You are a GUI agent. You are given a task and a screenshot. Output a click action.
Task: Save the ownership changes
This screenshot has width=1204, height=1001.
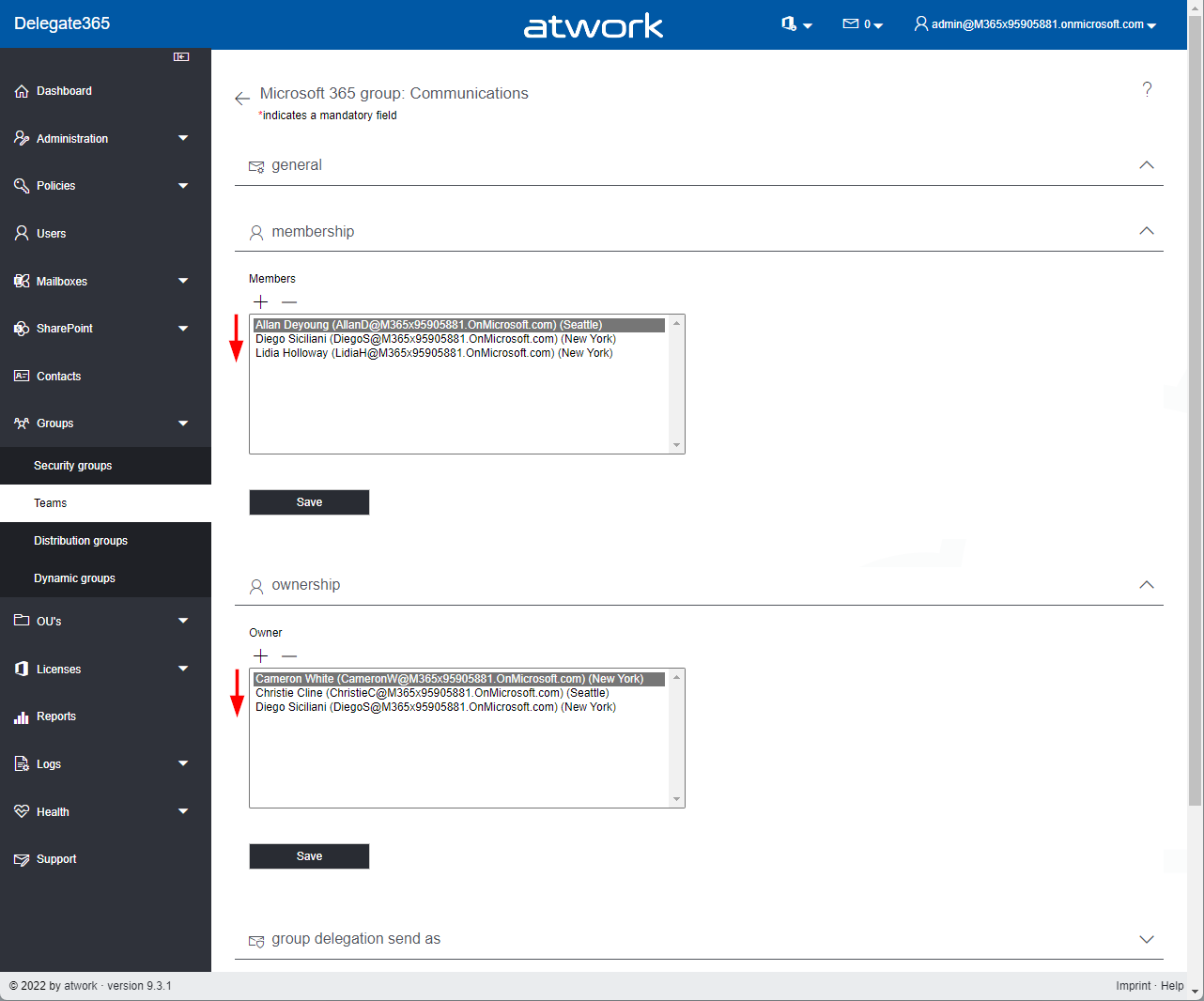point(309,856)
